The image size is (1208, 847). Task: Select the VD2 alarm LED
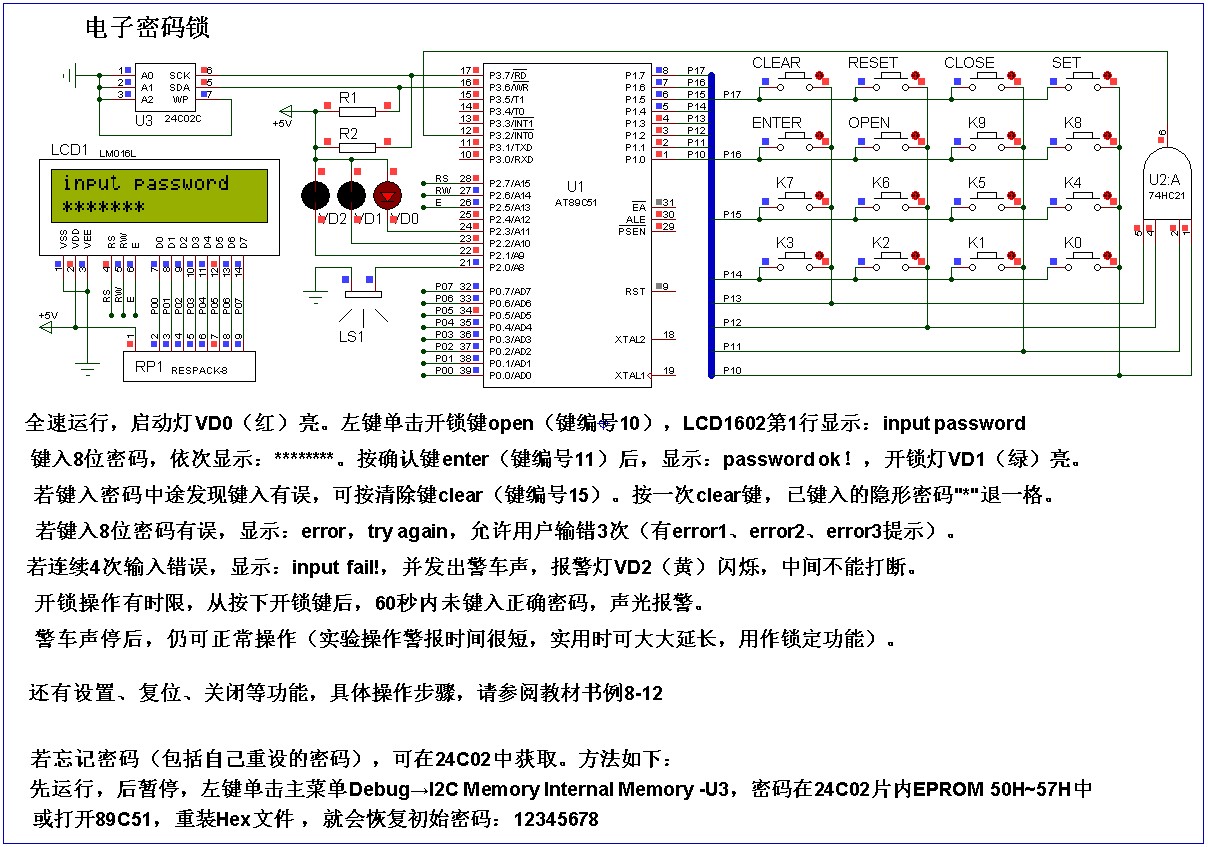point(317,195)
